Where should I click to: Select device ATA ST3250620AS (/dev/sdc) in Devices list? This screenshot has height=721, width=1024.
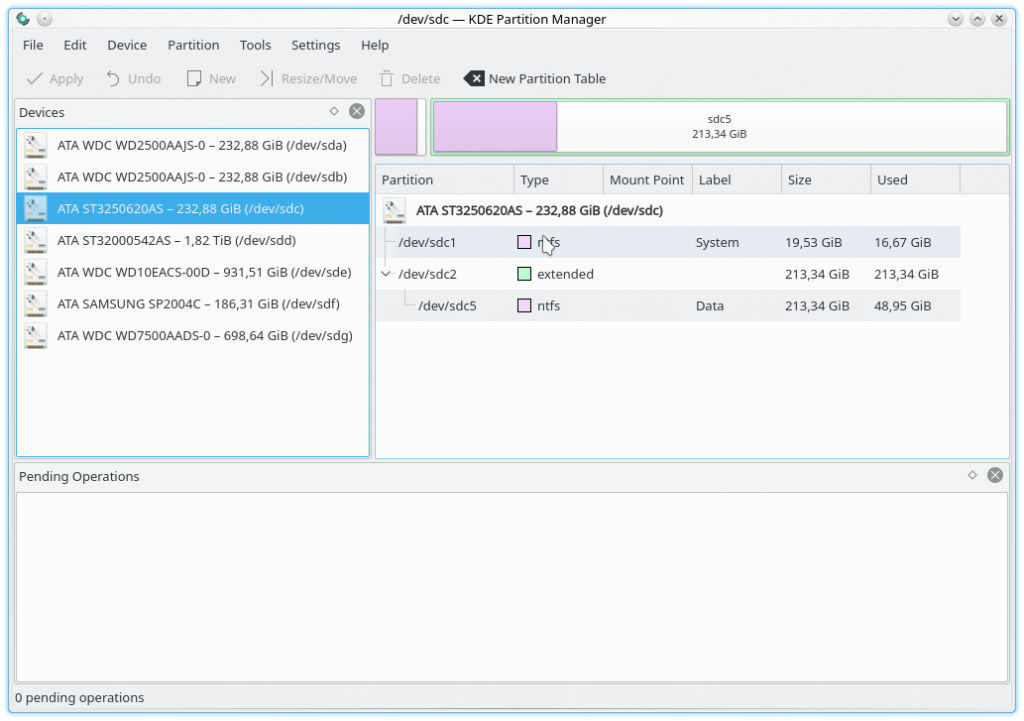tap(193, 208)
